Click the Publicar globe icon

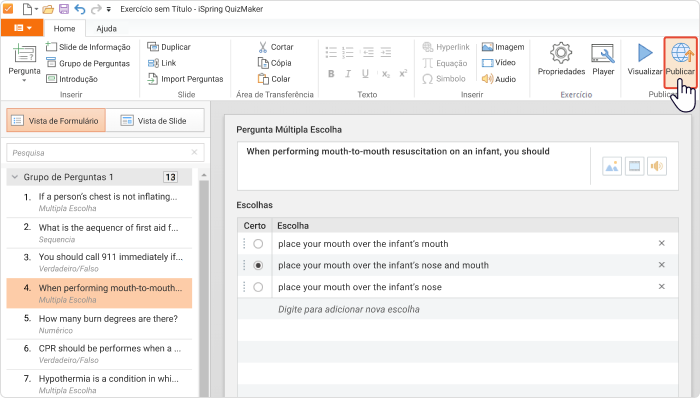click(x=680, y=53)
